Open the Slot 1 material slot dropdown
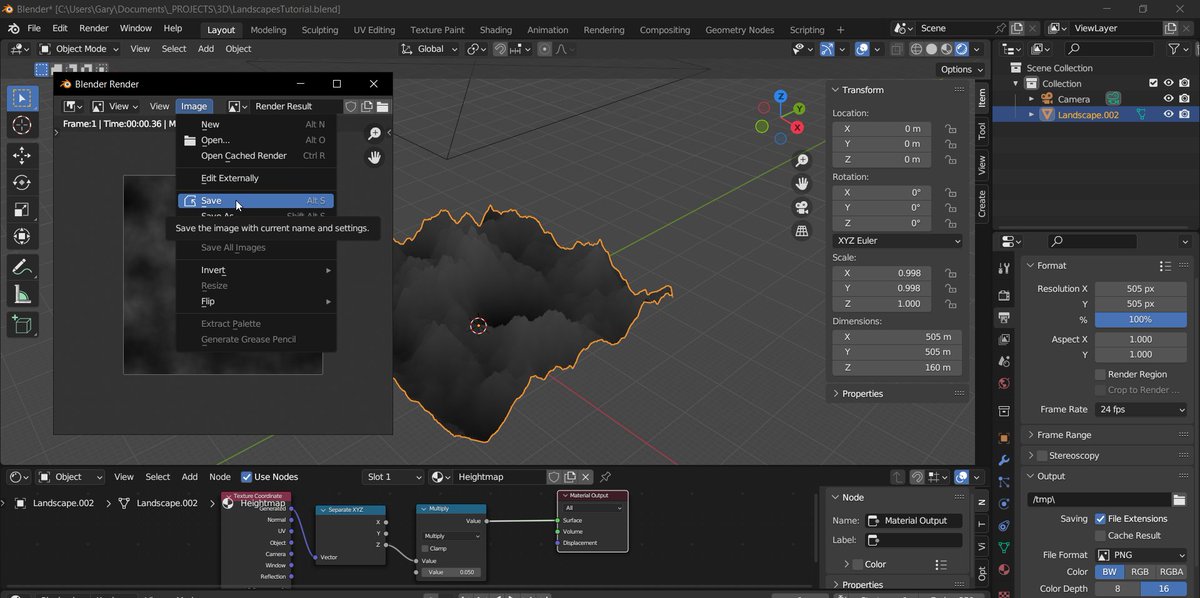1200x598 pixels. [x=393, y=477]
